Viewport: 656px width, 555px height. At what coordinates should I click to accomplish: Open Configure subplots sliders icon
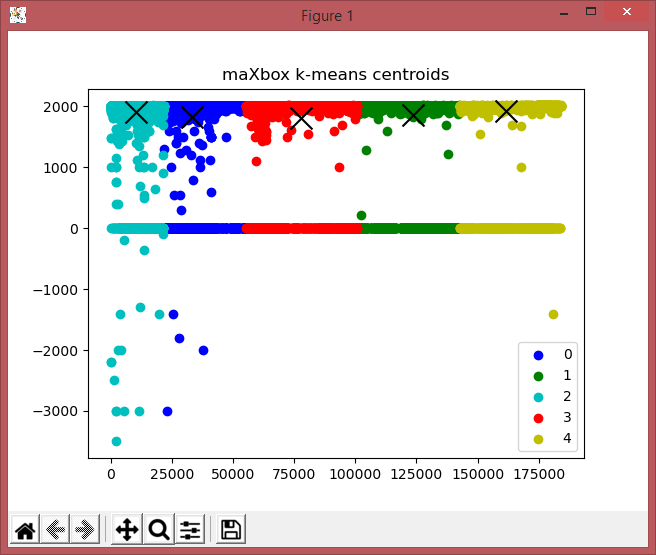pos(190,530)
